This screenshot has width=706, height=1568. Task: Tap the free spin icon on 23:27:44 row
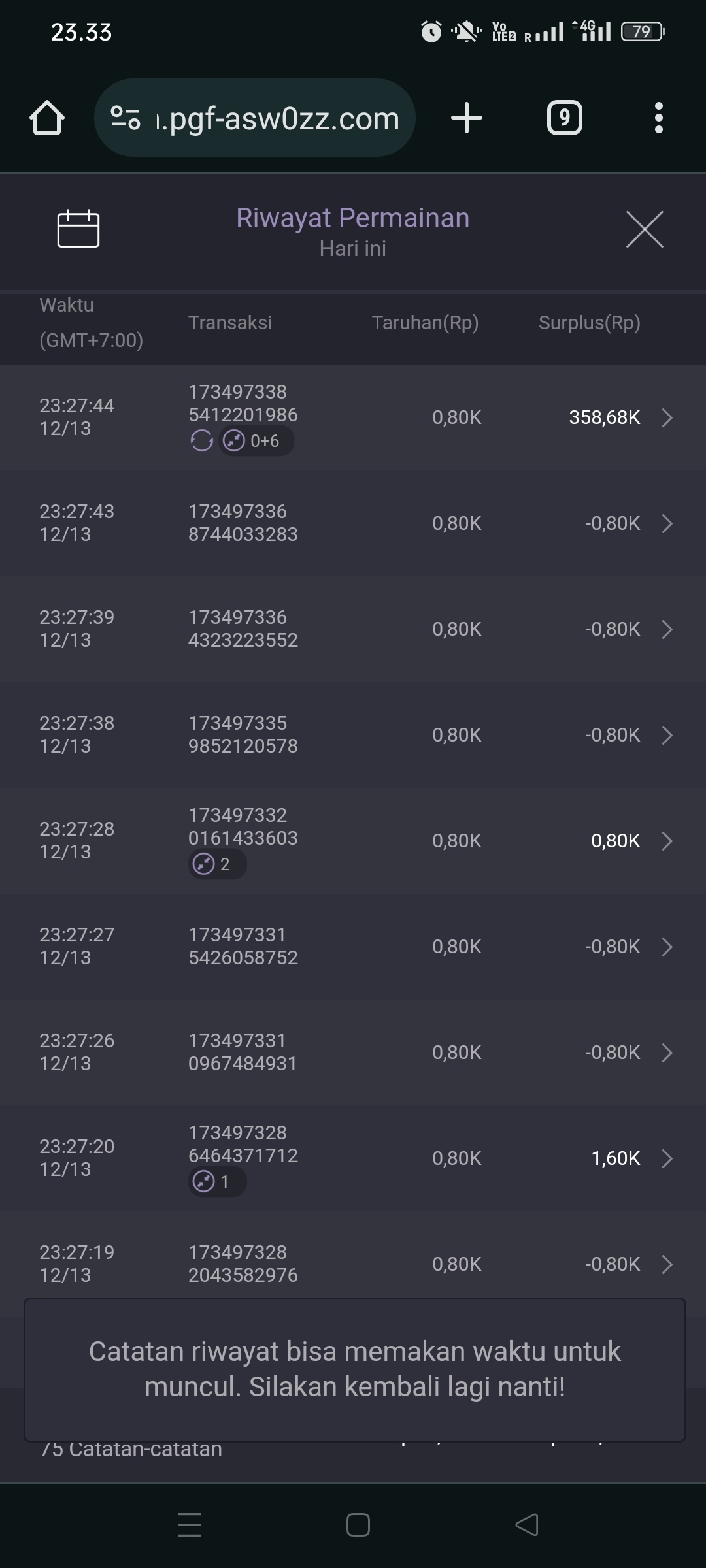(x=202, y=442)
